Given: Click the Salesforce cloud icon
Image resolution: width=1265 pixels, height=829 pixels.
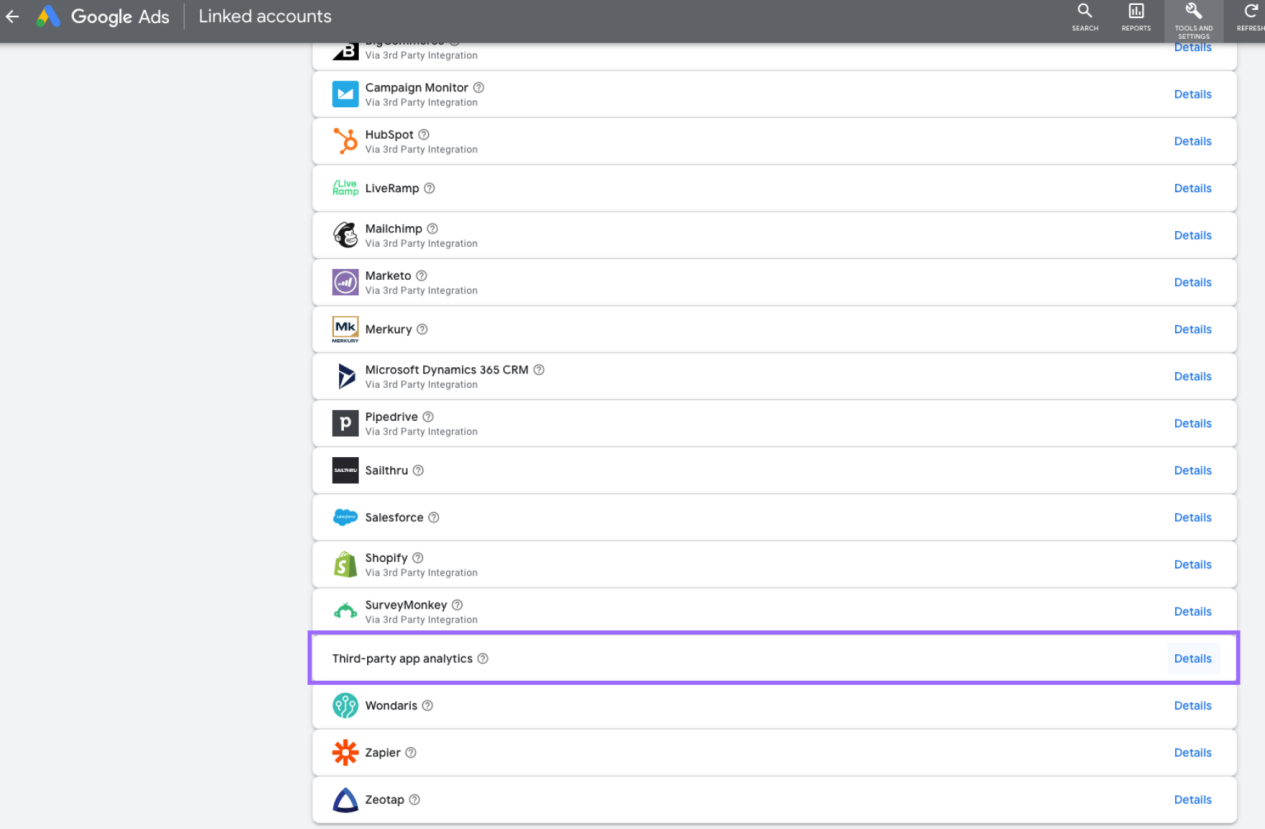Looking at the screenshot, I should (x=345, y=517).
